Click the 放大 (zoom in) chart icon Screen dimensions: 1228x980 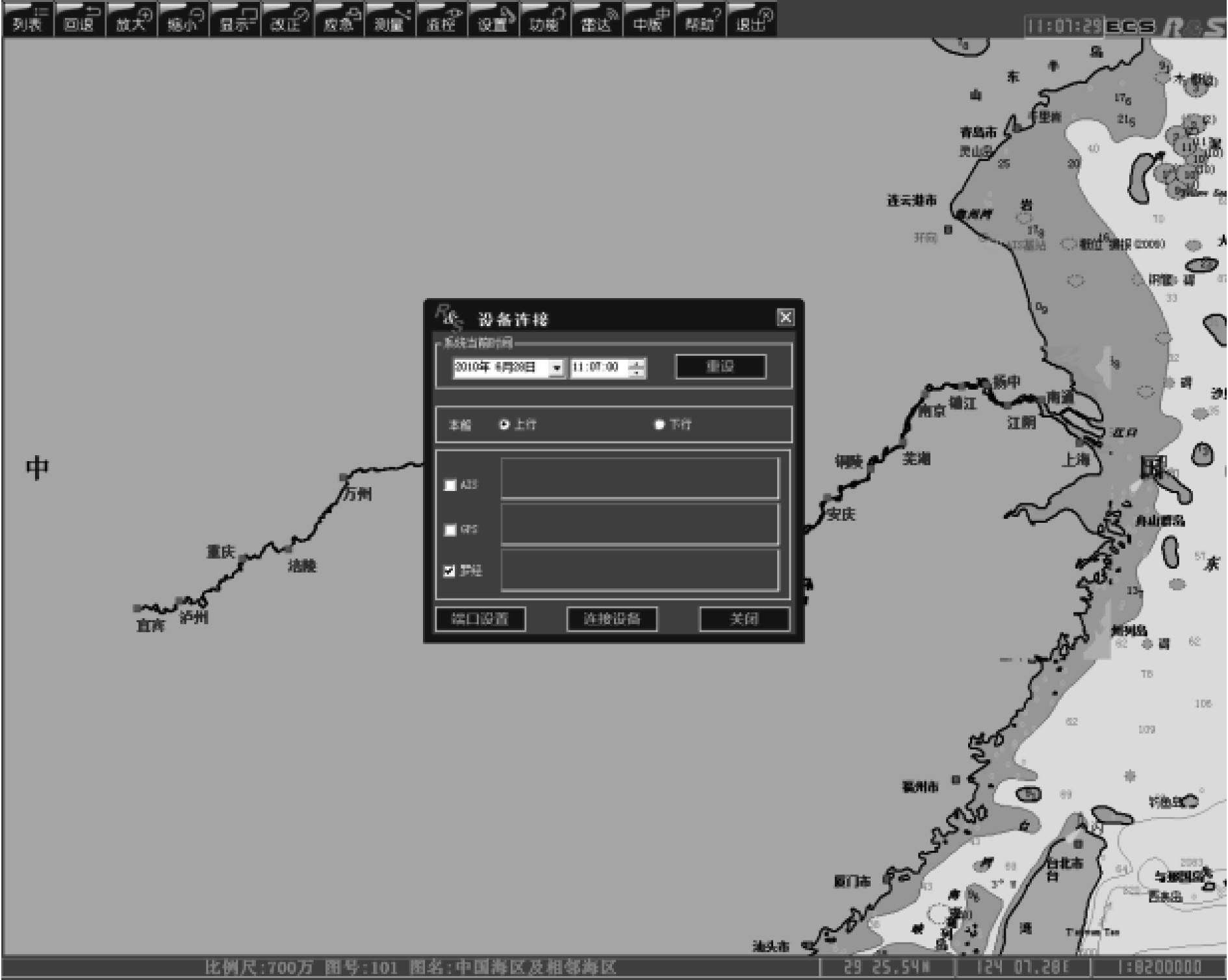pyautogui.click(x=132, y=19)
